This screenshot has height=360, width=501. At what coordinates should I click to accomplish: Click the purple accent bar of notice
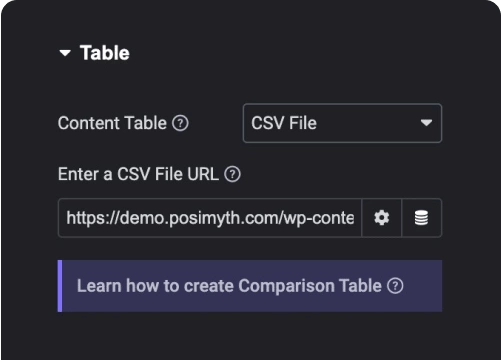click(x=60, y=286)
